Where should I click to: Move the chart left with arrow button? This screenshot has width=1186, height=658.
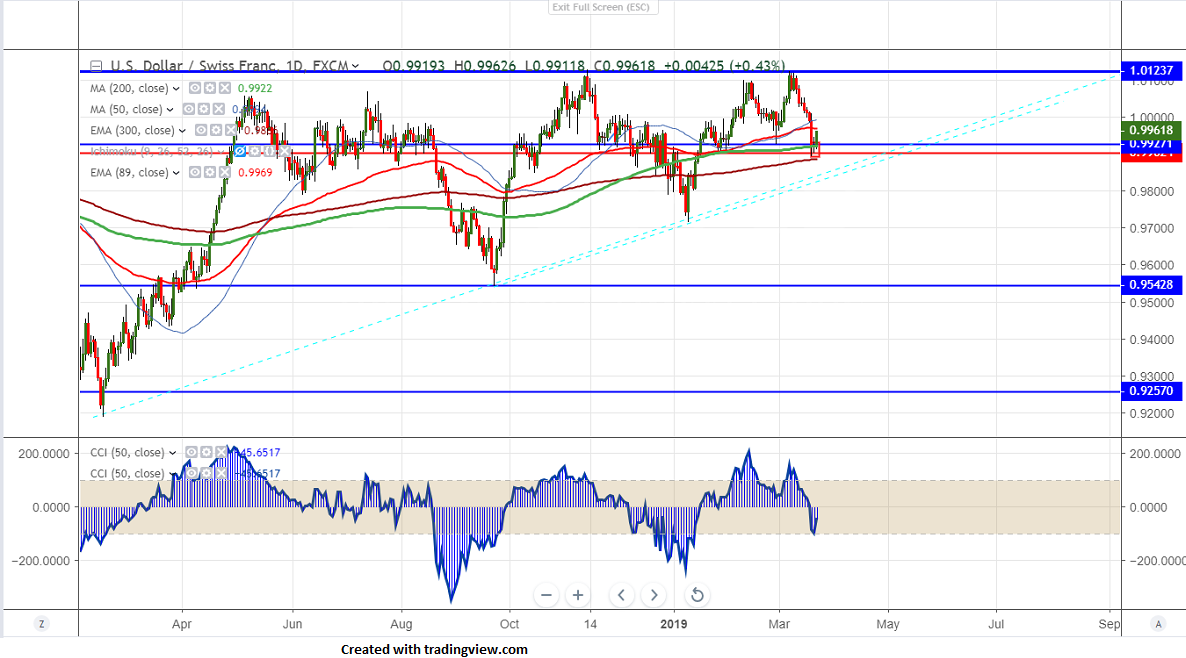tap(622, 595)
